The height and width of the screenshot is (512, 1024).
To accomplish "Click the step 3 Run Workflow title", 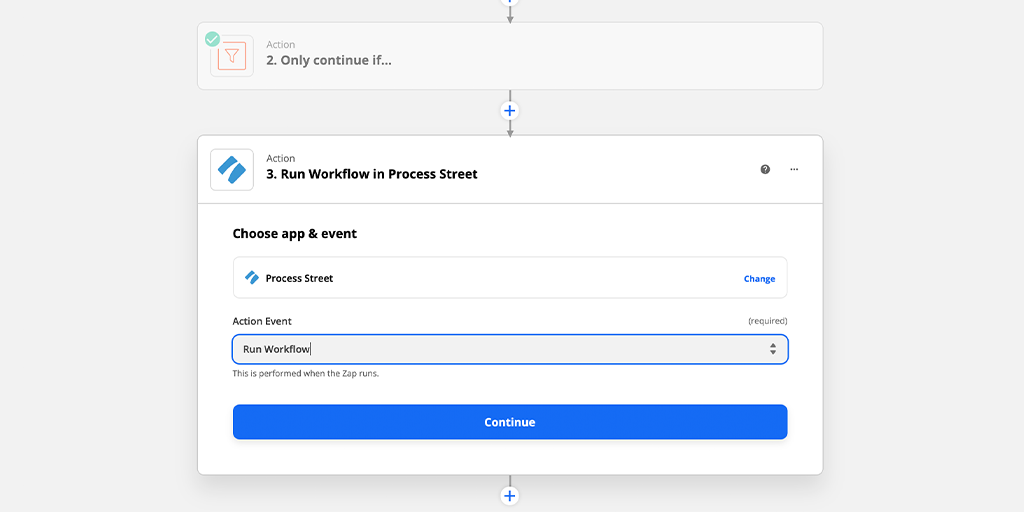I will pyautogui.click(x=372, y=174).
